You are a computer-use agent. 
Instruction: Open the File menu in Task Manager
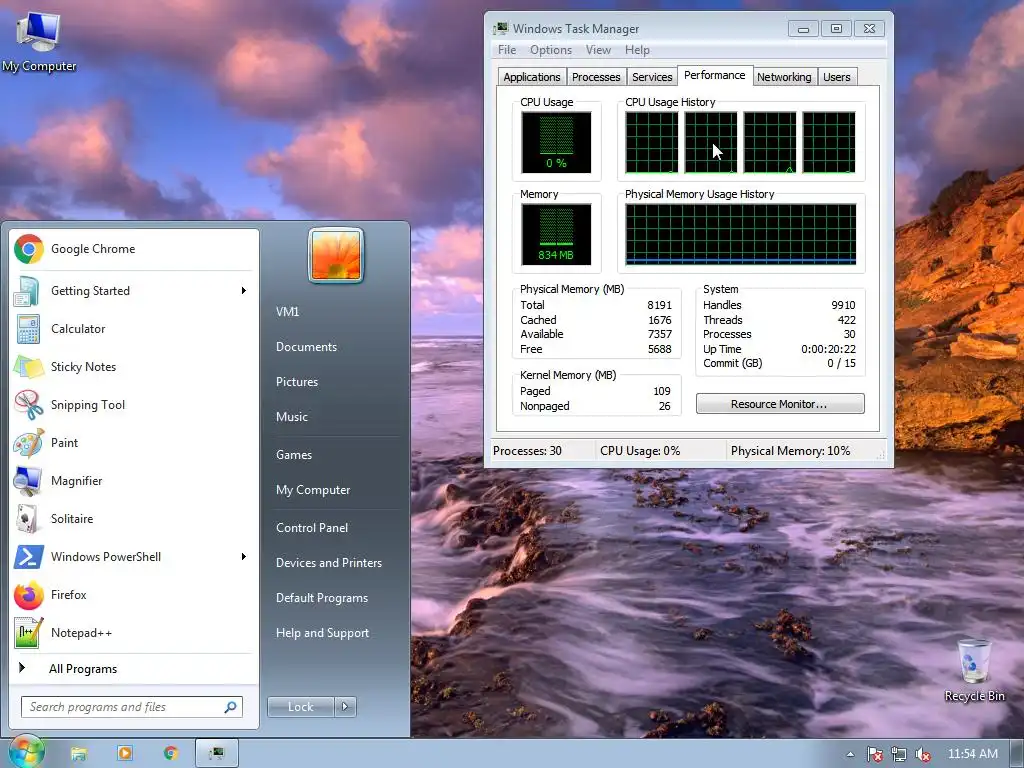(x=507, y=50)
